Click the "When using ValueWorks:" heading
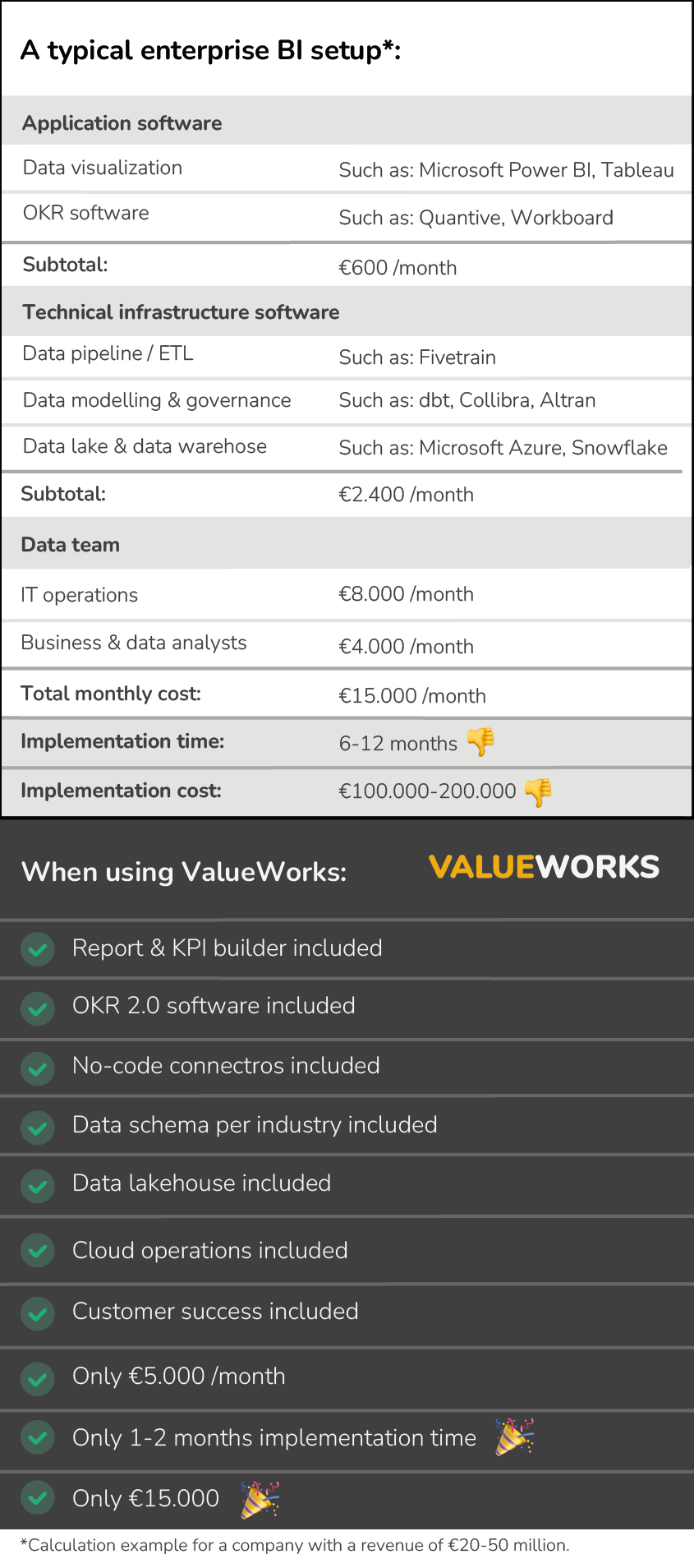 [184, 872]
